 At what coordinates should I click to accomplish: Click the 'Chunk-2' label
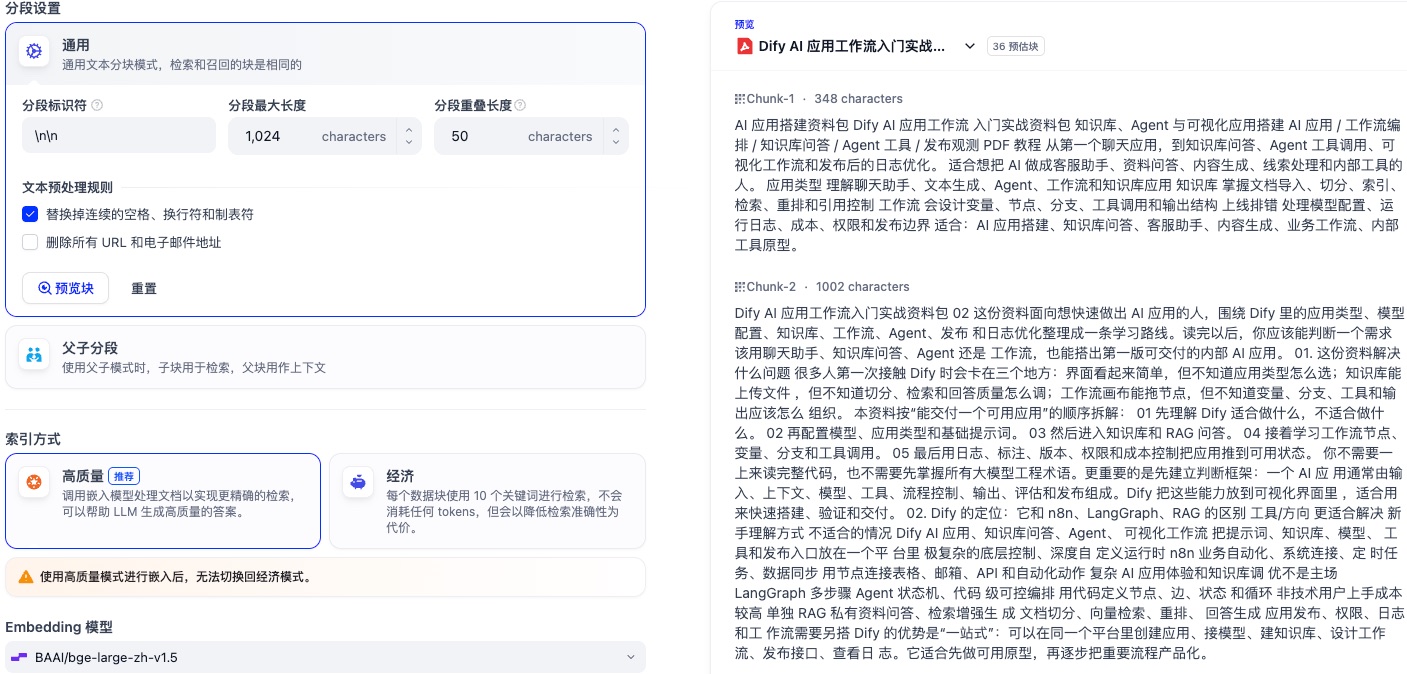771,287
